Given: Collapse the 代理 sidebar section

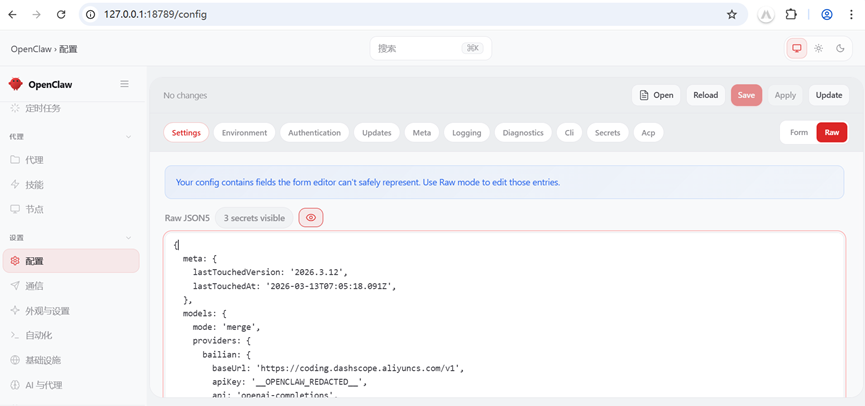Looking at the screenshot, I should [129, 136].
